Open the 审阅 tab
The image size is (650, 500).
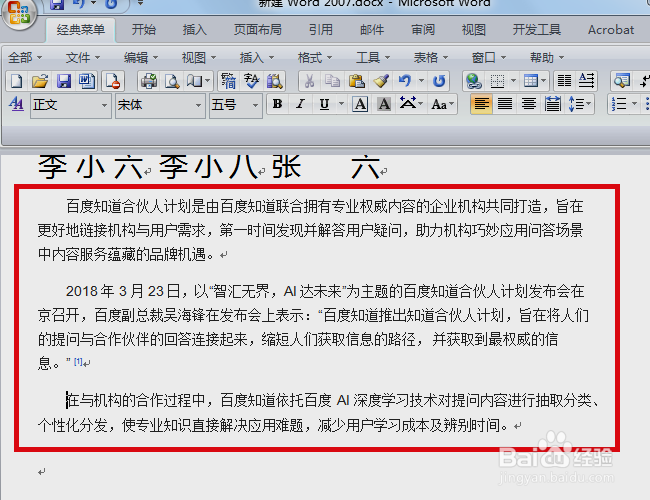coord(423,30)
